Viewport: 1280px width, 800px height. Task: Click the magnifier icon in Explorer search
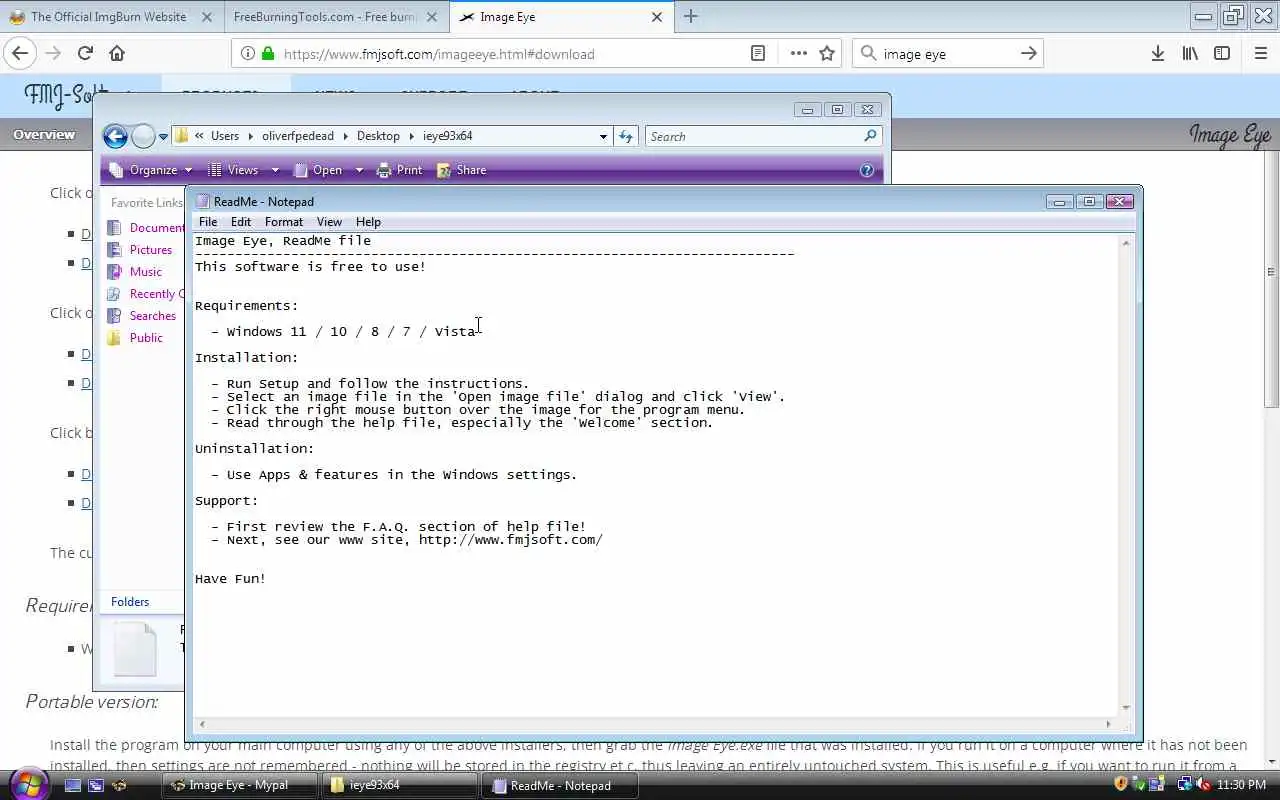[x=870, y=136]
